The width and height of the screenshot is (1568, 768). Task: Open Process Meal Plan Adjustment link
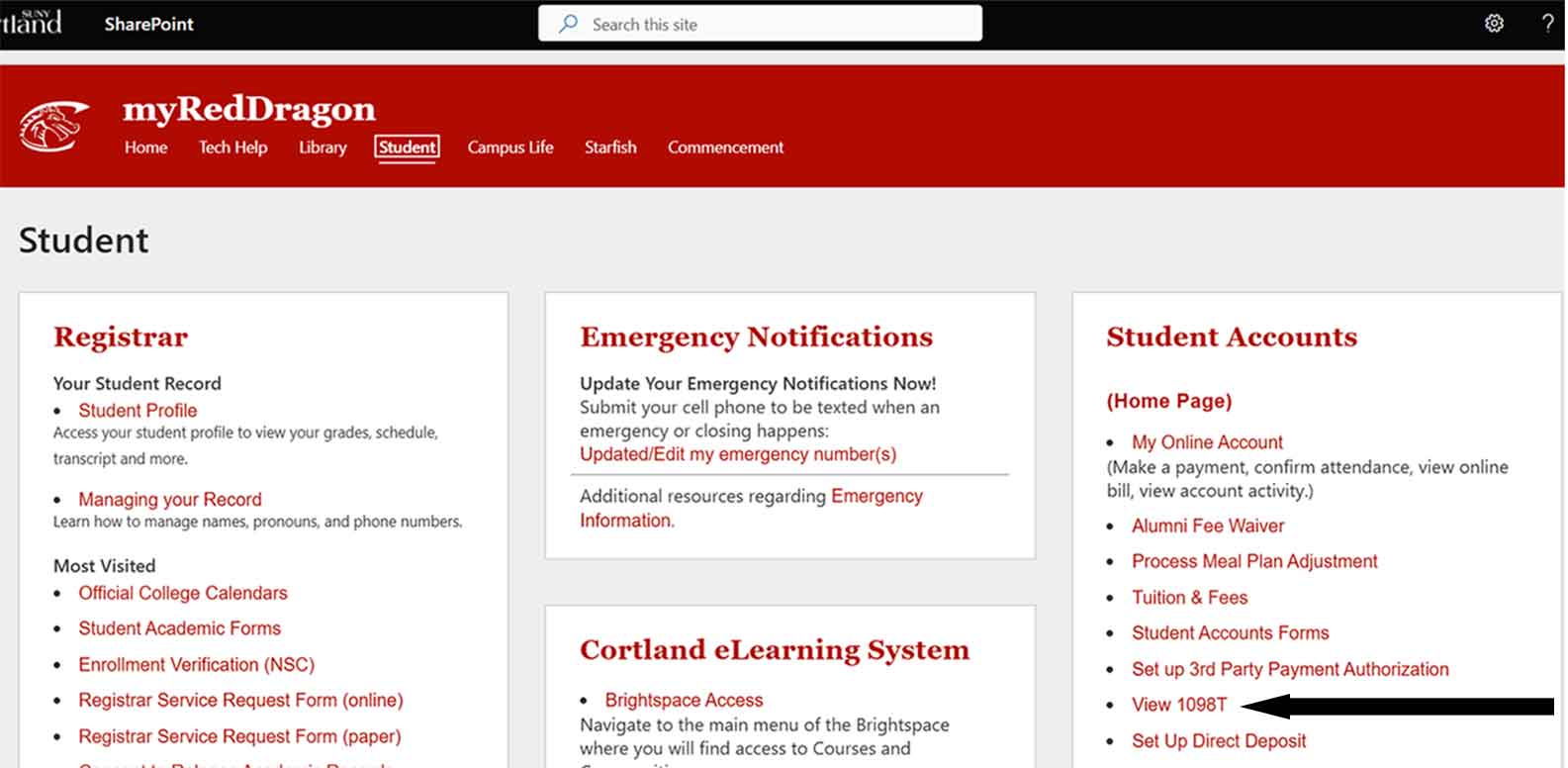[x=1254, y=561]
